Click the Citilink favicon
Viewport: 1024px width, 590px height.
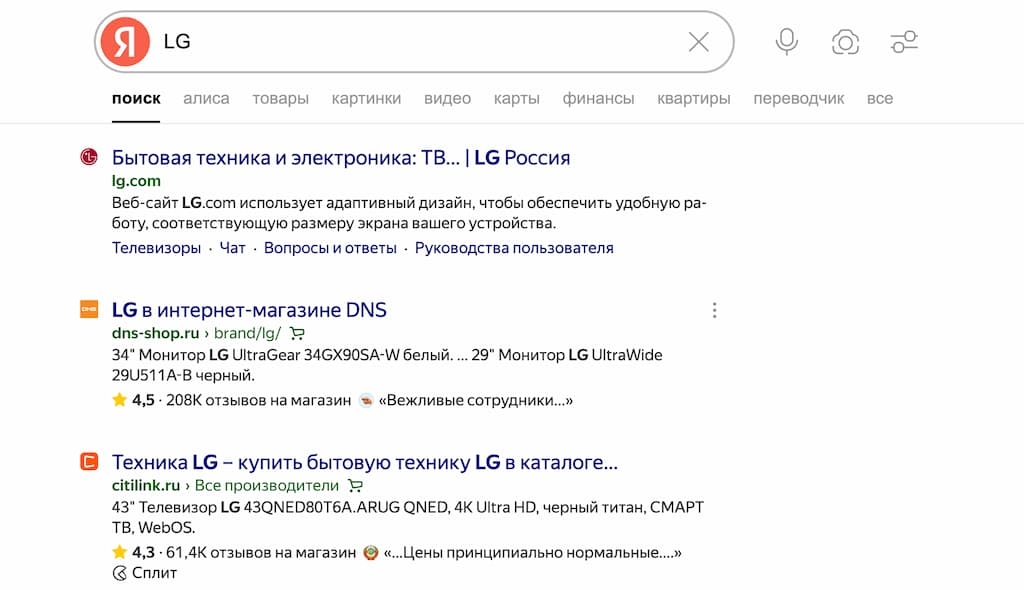[x=89, y=462]
